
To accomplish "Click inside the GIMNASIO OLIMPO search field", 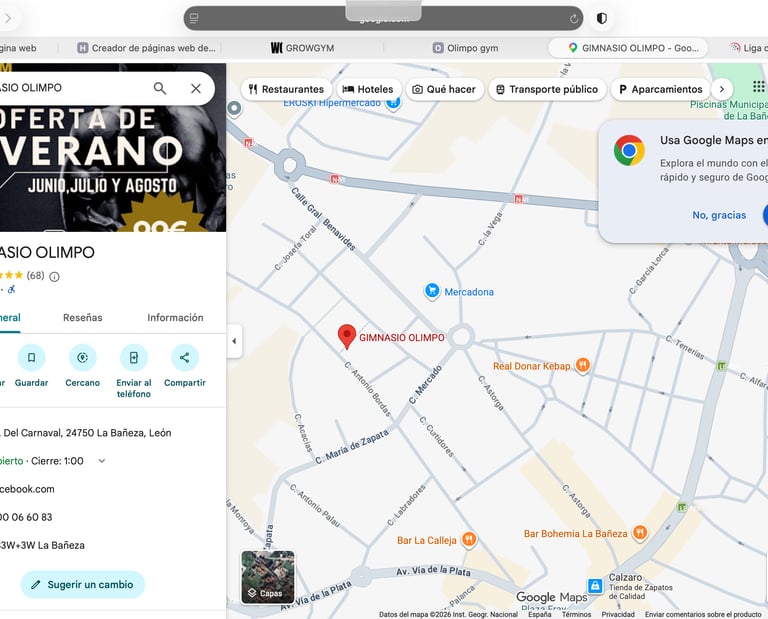I will pyautogui.click(x=73, y=88).
